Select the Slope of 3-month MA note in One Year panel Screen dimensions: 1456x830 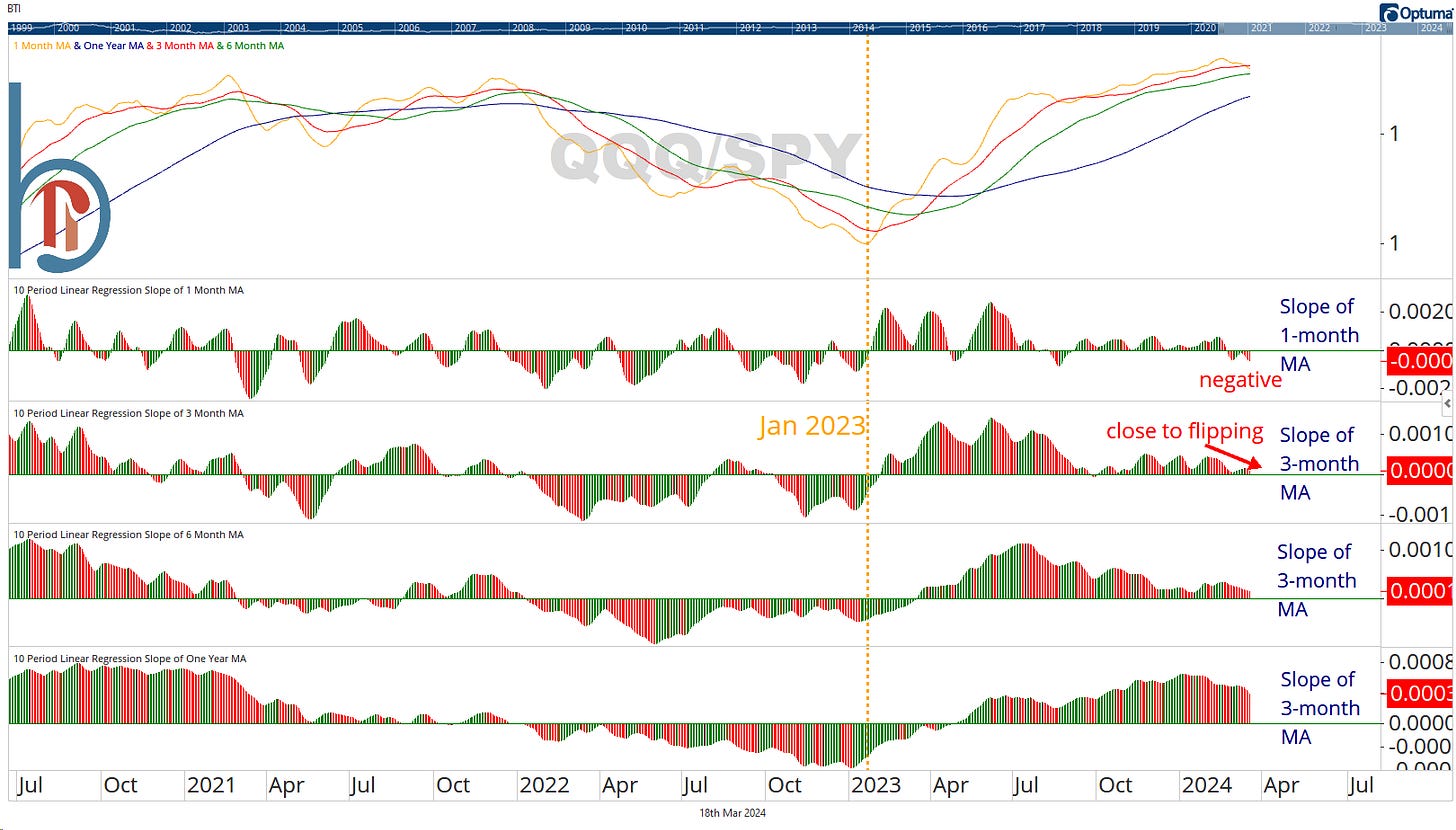point(1320,708)
